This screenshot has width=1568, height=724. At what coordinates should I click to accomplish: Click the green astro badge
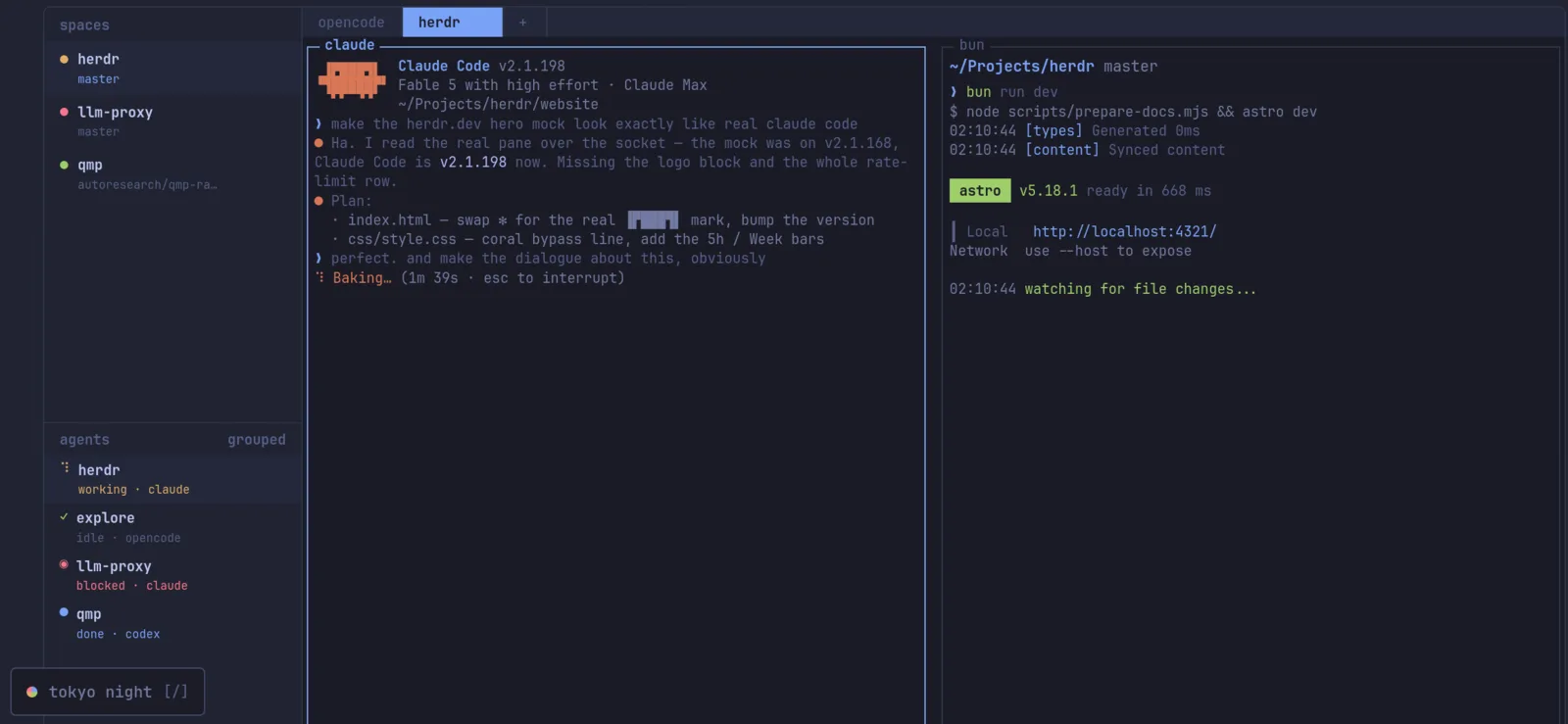coord(980,190)
